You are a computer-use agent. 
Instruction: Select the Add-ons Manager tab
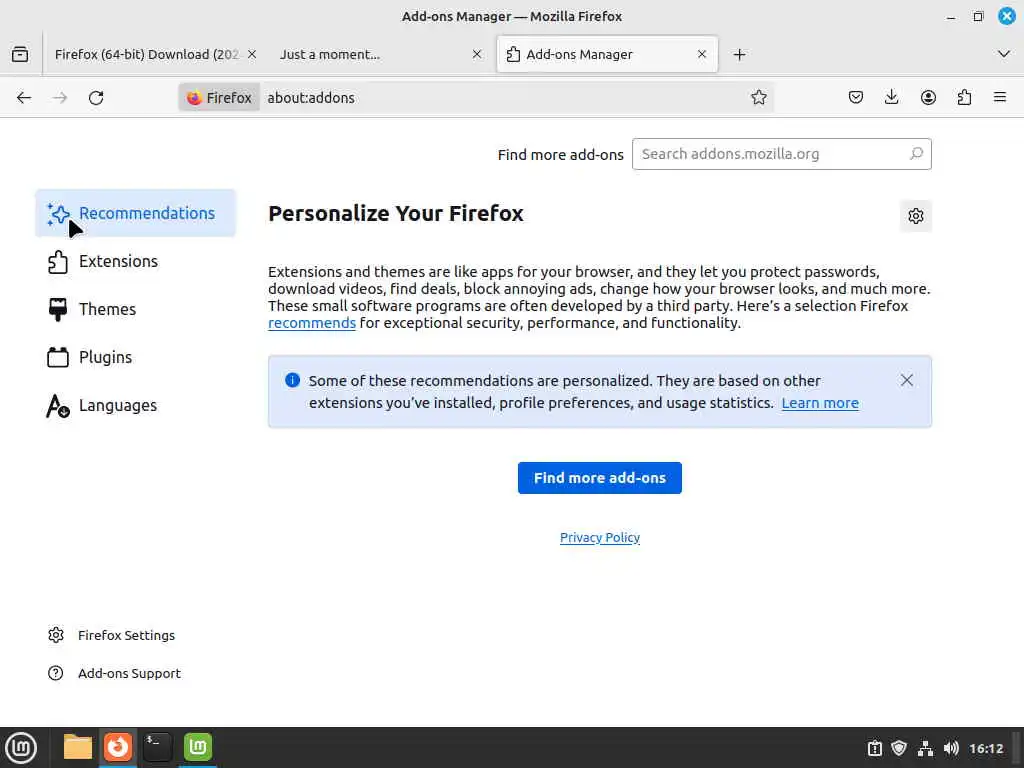pos(607,54)
